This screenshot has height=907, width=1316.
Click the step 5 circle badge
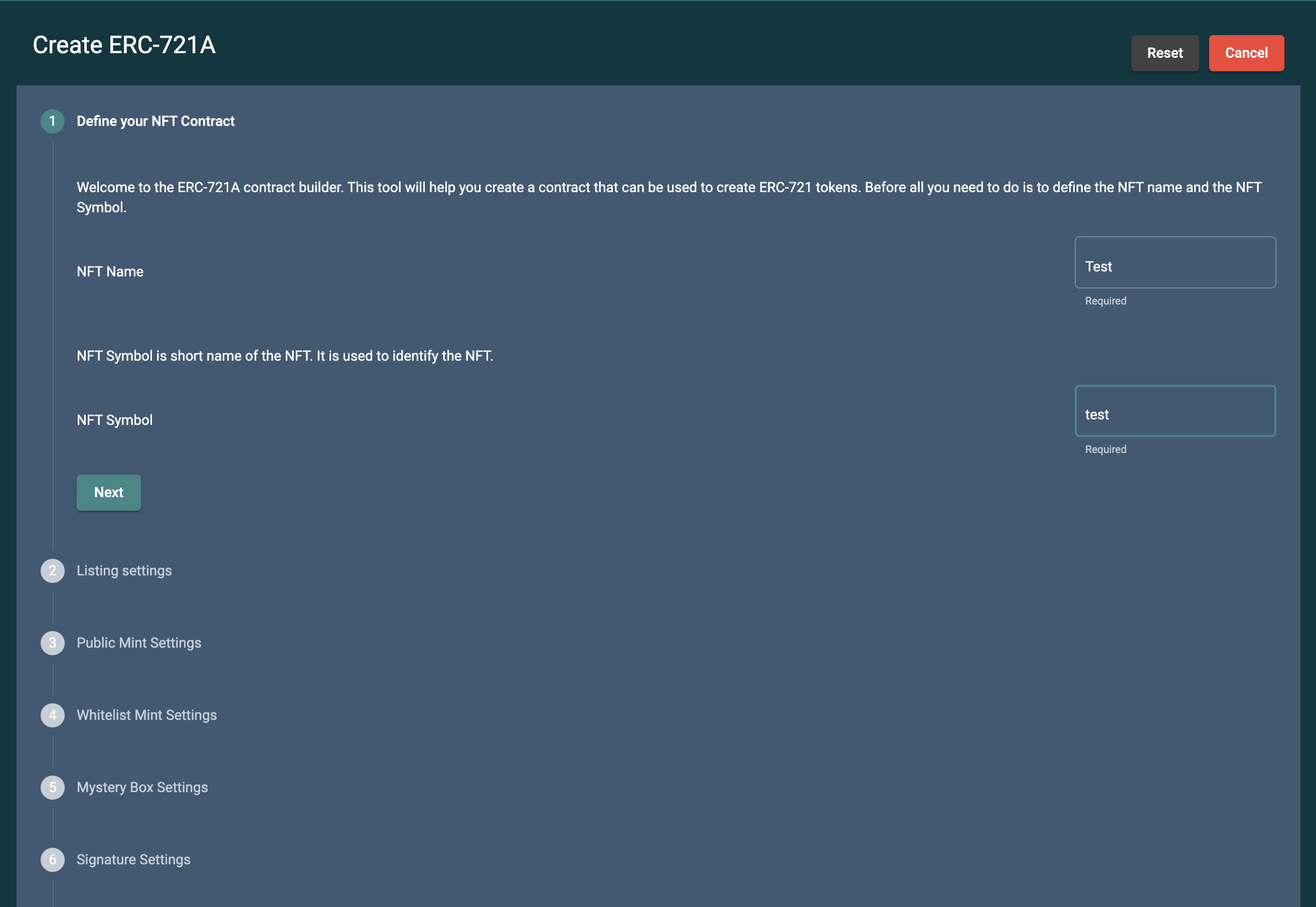[x=52, y=787]
